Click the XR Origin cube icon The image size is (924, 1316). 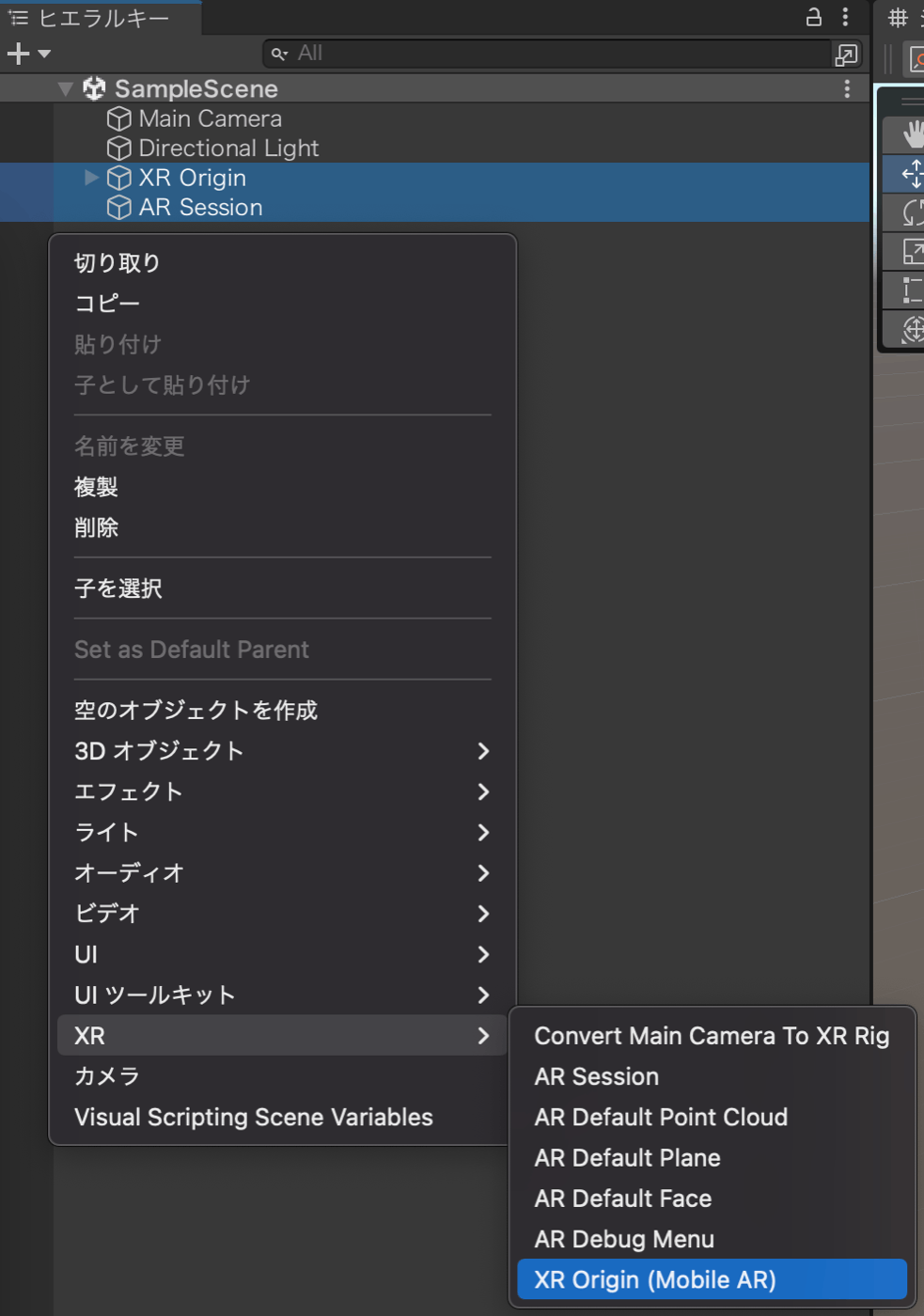(x=119, y=178)
